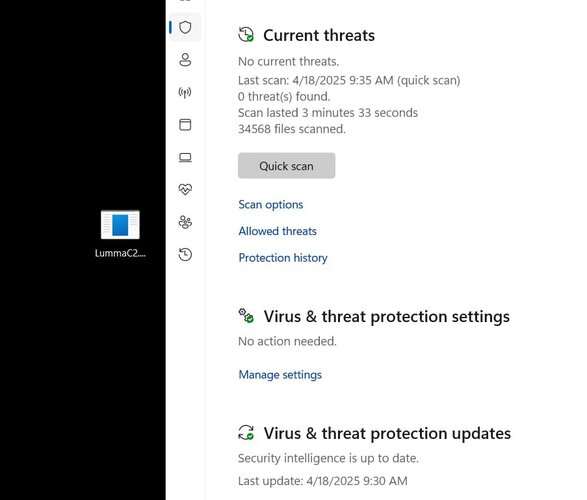Open Protection history link
587x500 pixels.
[283, 257]
